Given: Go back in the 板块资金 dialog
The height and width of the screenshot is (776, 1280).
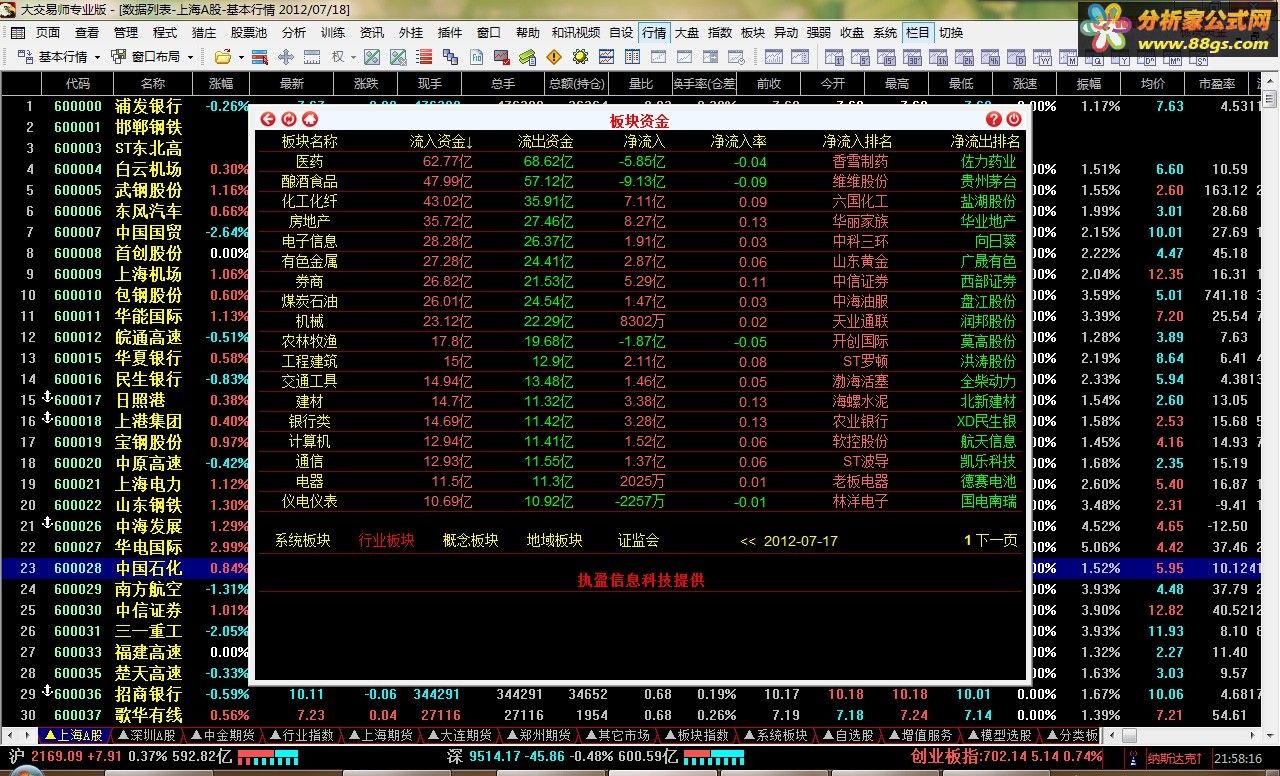Looking at the screenshot, I should 268,119.
